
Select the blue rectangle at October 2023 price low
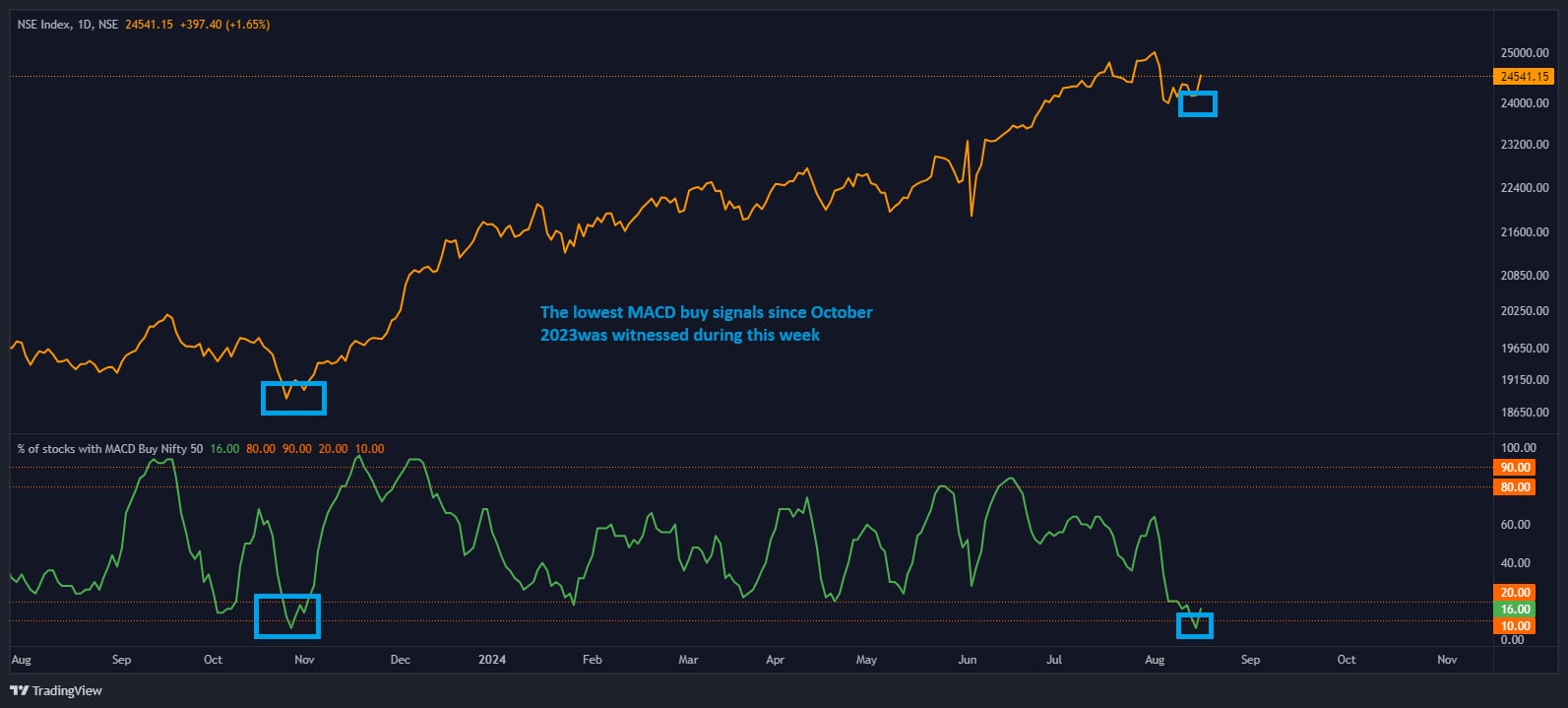293,398
